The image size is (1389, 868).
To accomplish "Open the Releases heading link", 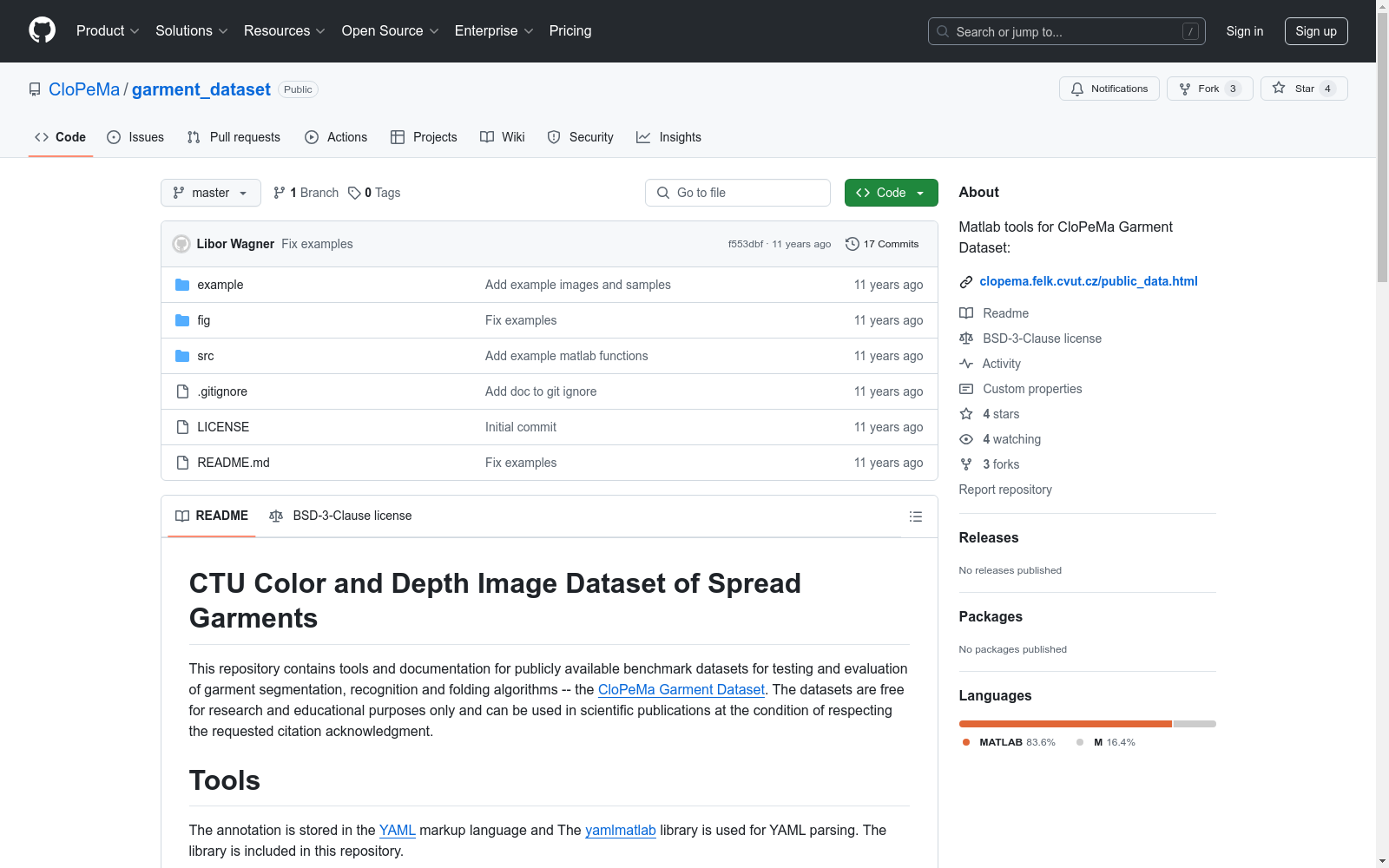I will [989, 537].
